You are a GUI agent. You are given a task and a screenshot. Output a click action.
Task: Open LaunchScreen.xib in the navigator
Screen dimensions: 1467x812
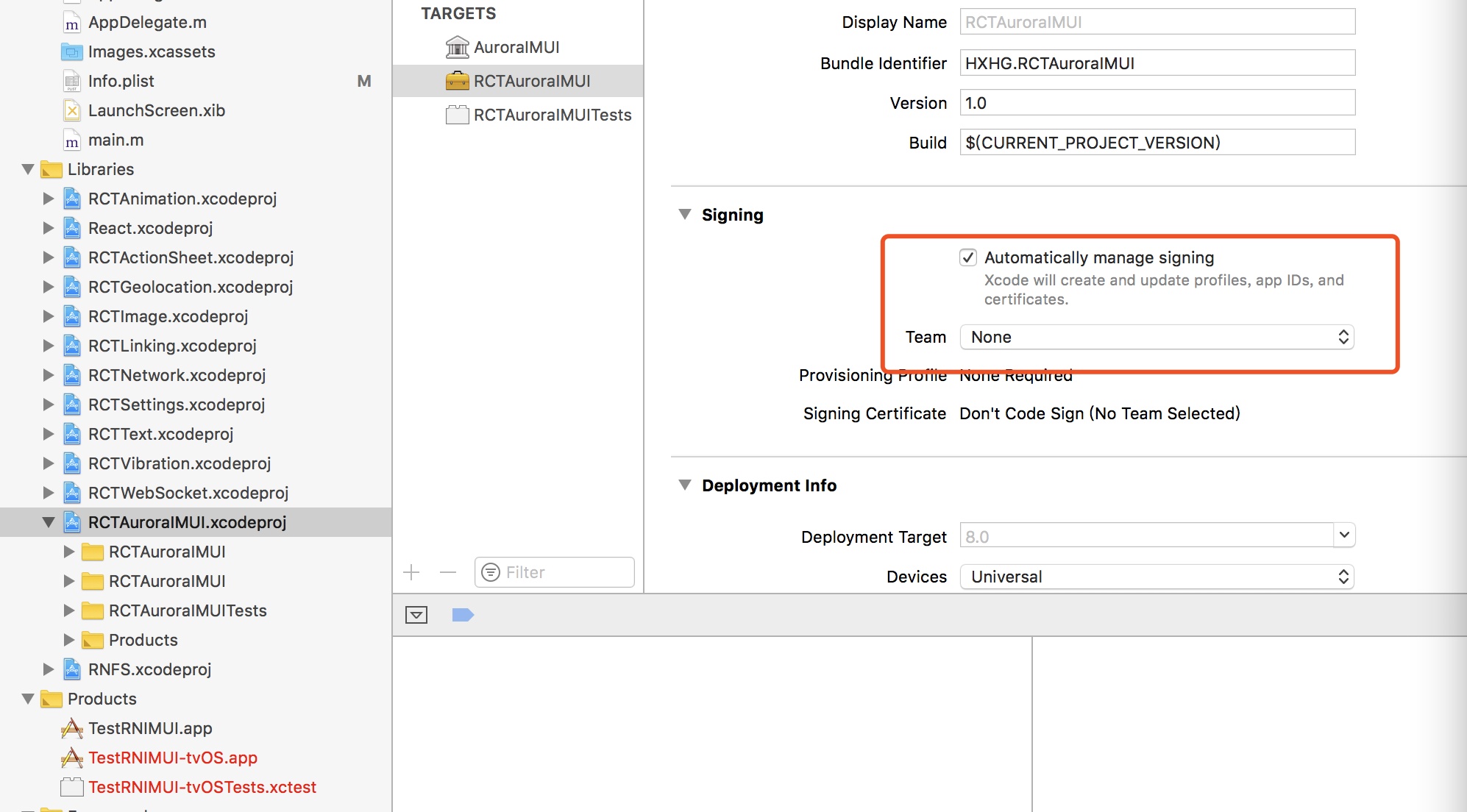155,110
